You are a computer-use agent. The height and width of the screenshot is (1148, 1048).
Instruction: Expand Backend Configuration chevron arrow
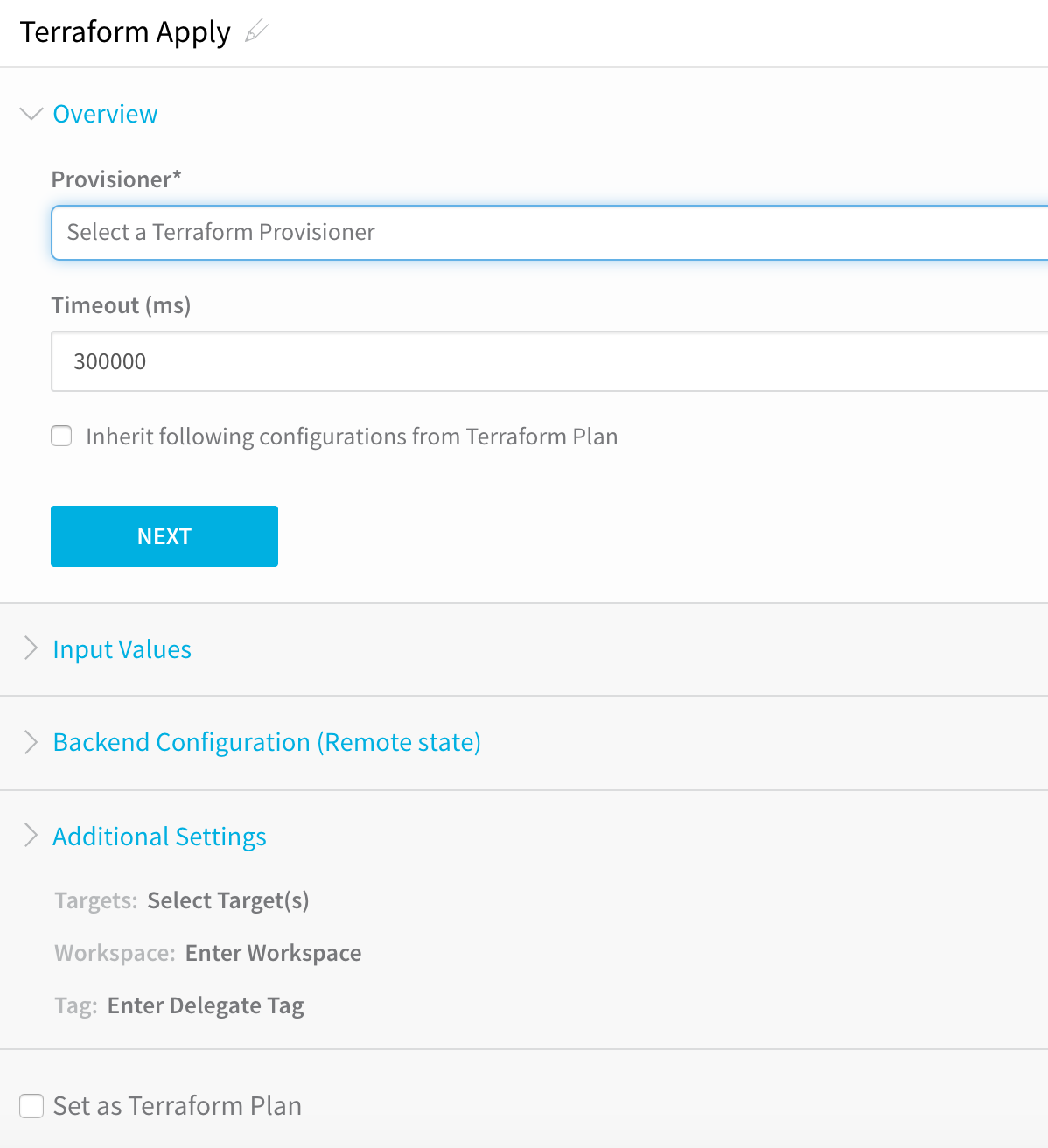point(31,742)
